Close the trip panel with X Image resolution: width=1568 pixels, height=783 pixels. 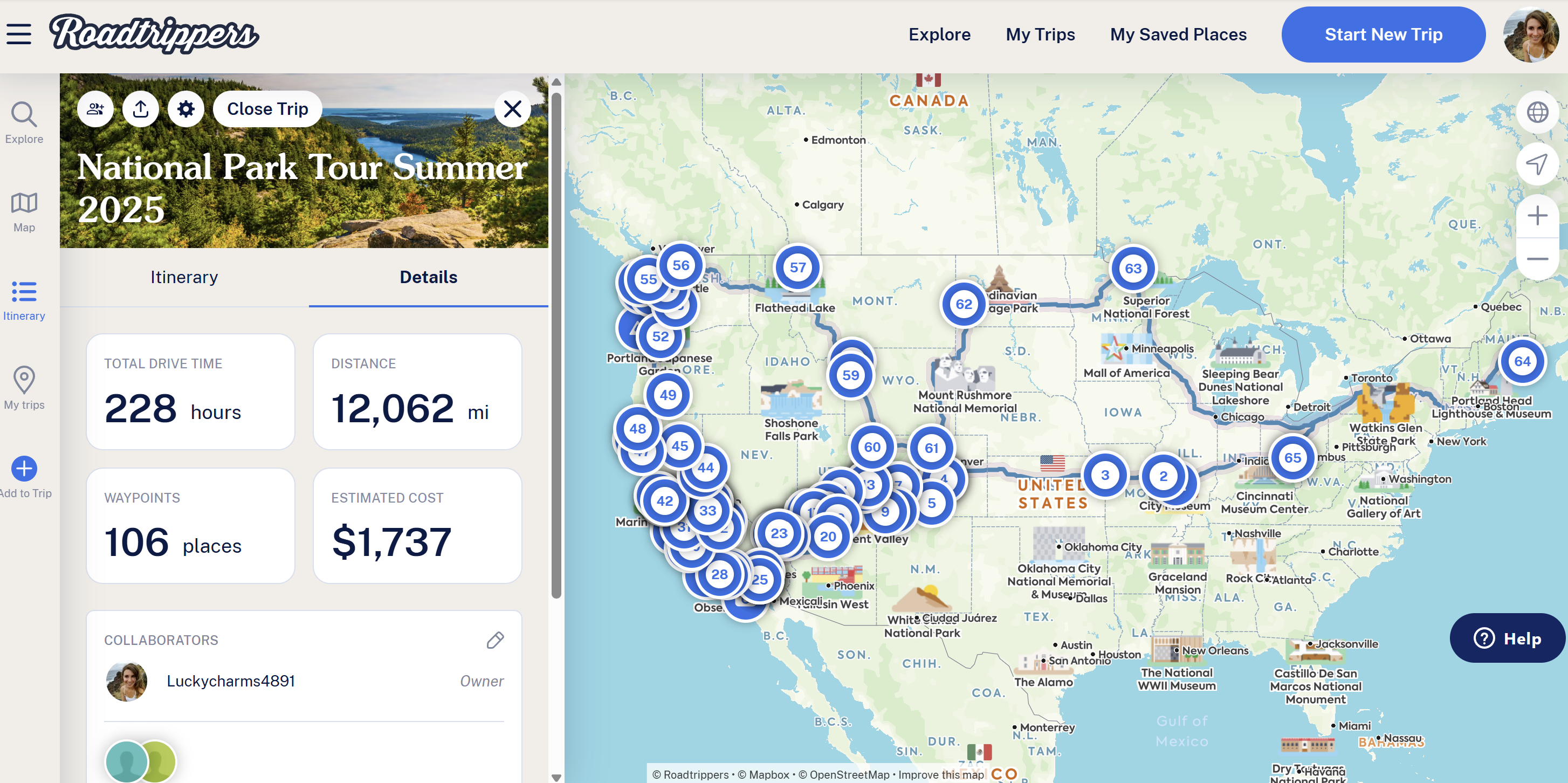tap(513, 109)
